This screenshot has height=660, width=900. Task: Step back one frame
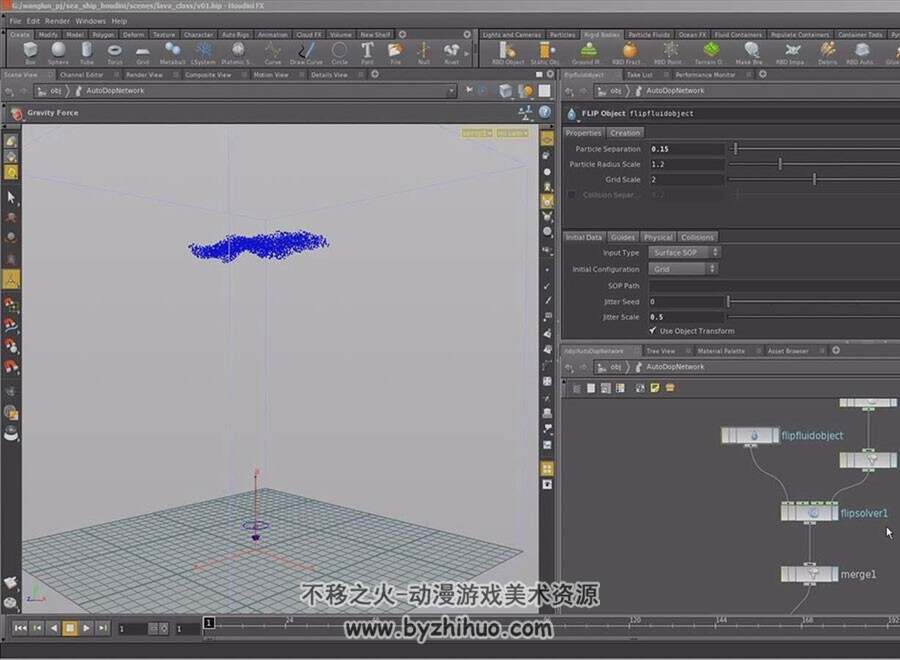(x=37, y=628)
